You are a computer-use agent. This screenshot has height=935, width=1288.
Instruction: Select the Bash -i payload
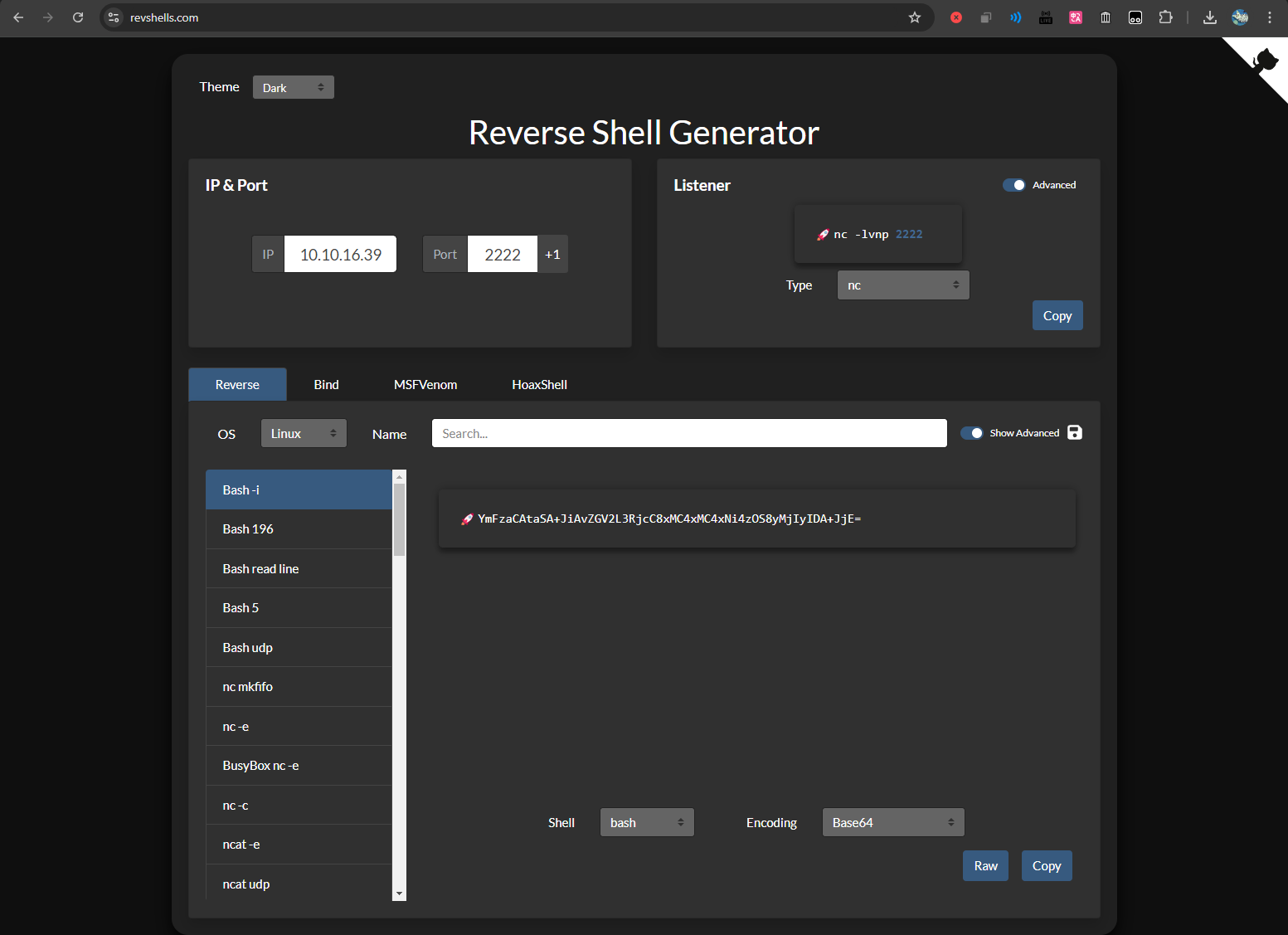point(299,489)
